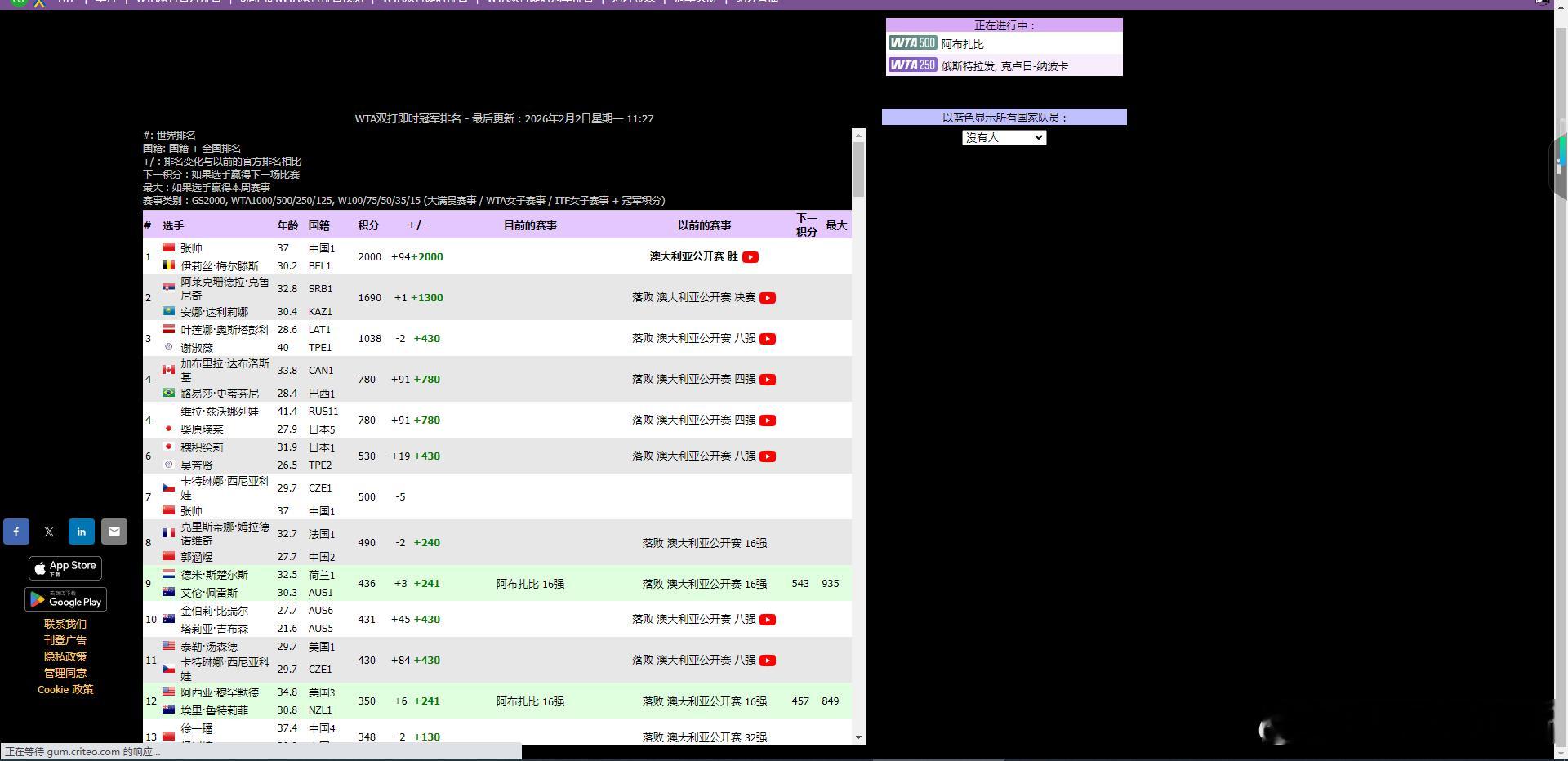The width and height of the screenshot is (1568, 761).
Task: Click rankings table scroll-down arrow
Action: click(858, 737)
